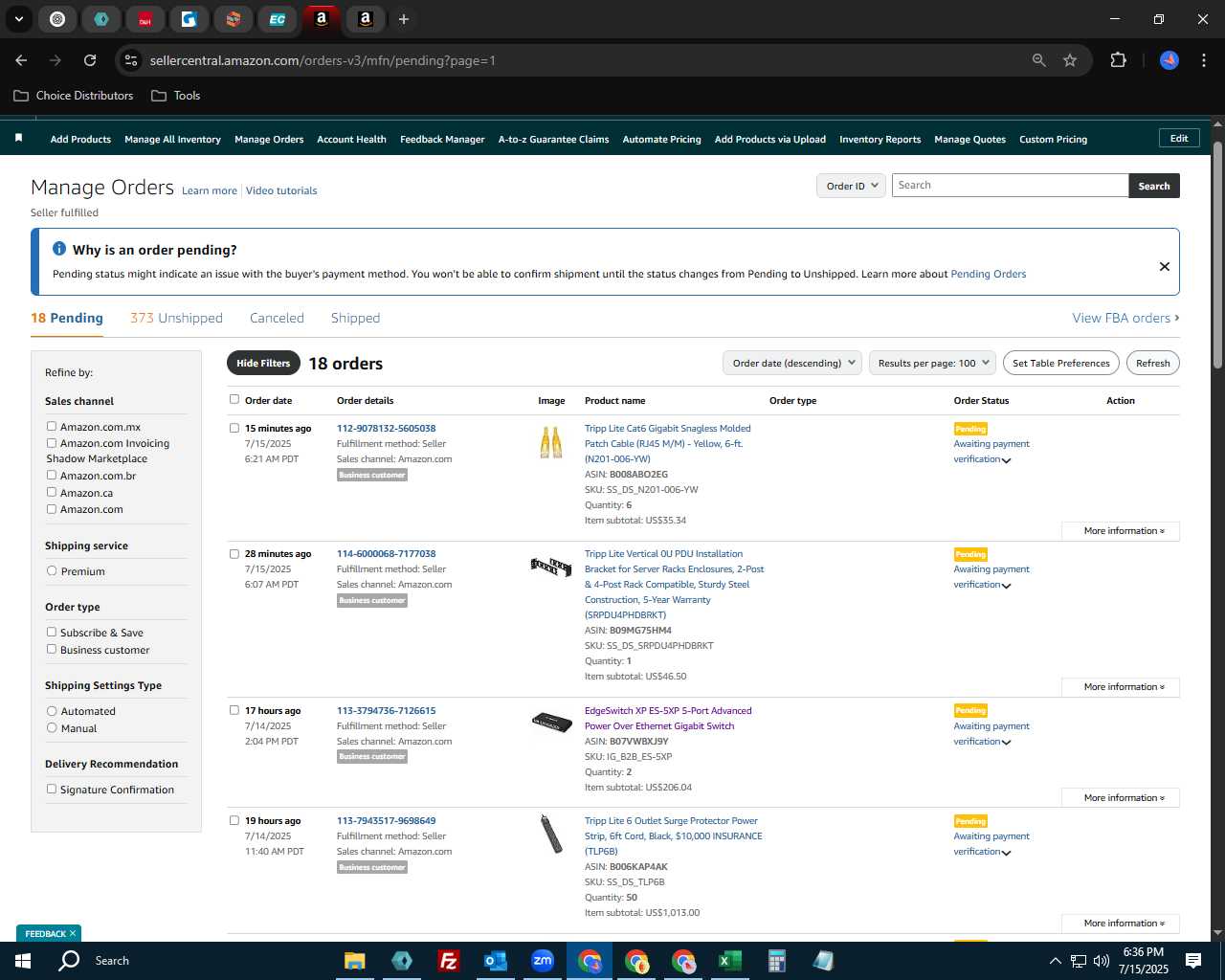This screenshot has height=980, width=1225.
Task: Click the EdgeSwitch product thumbnail
Action: [x=551, y=722]
